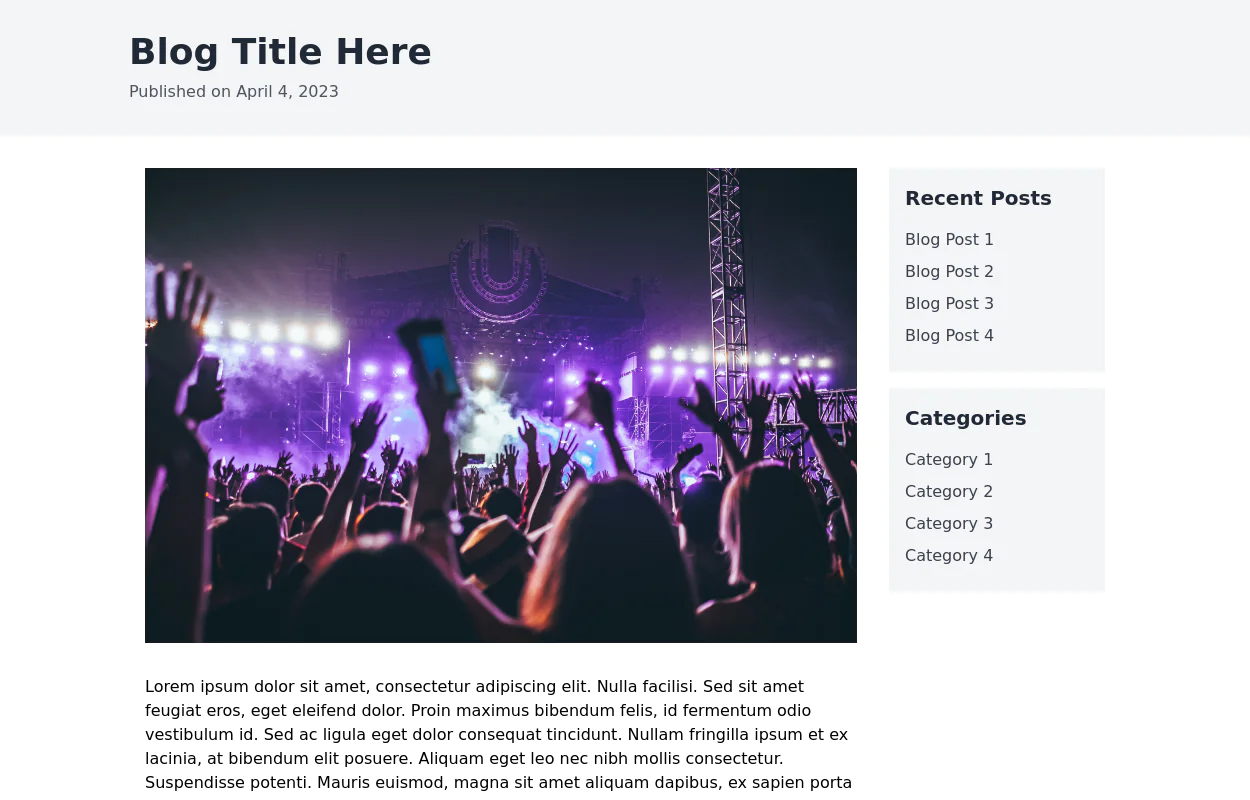
Task: Click the words "Published on" in header
Action: [180, 92]
